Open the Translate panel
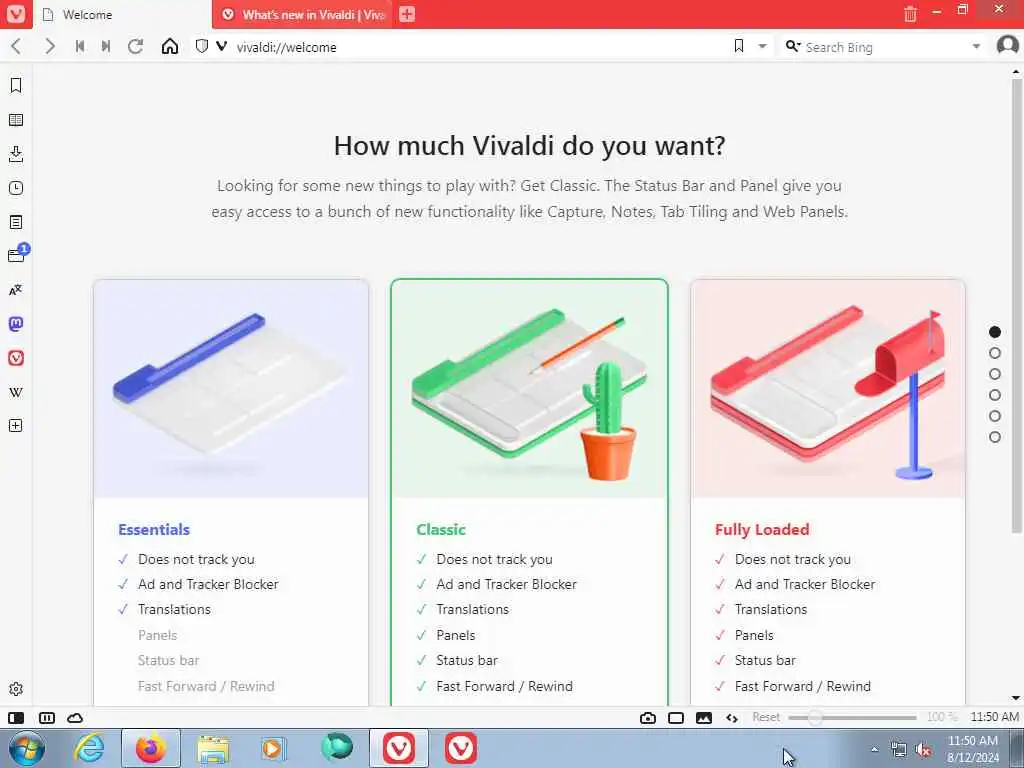Screen dimensions: 1024x768 click(x=16, y=290)
